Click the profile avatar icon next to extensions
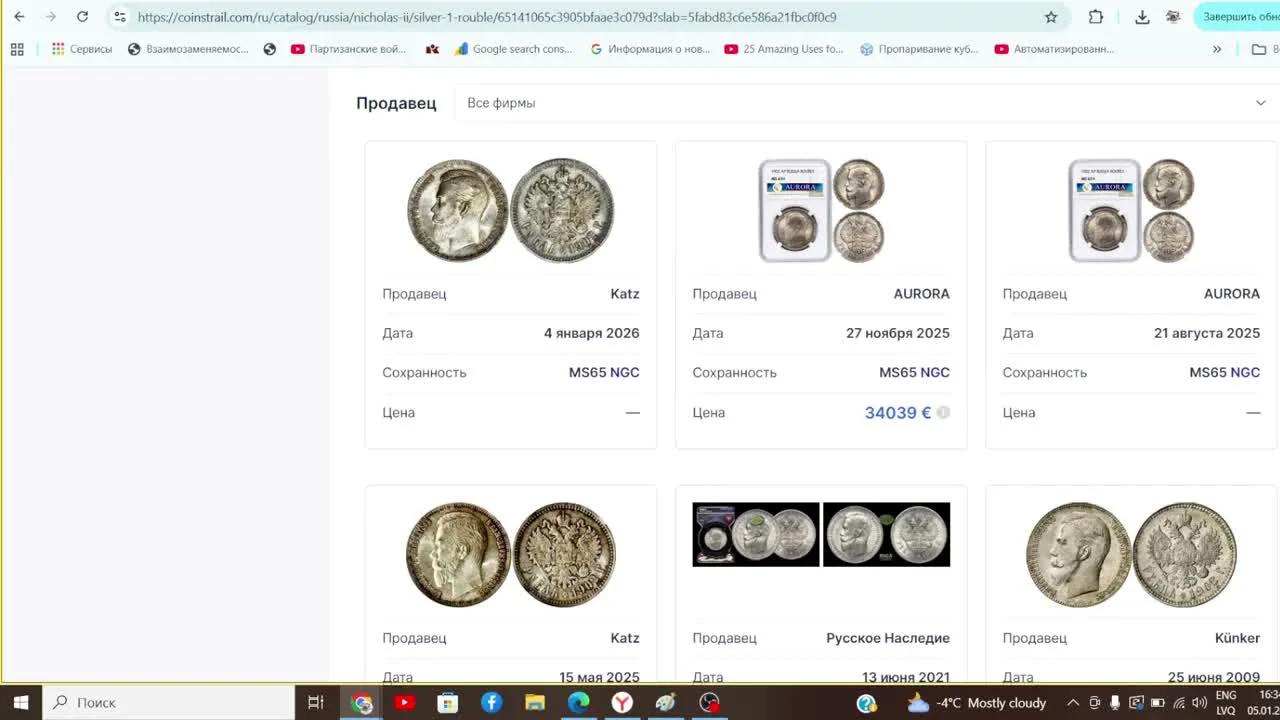Image resolution: width=1280 pixels, height=720 pixels. click(x=1172, y=17)
